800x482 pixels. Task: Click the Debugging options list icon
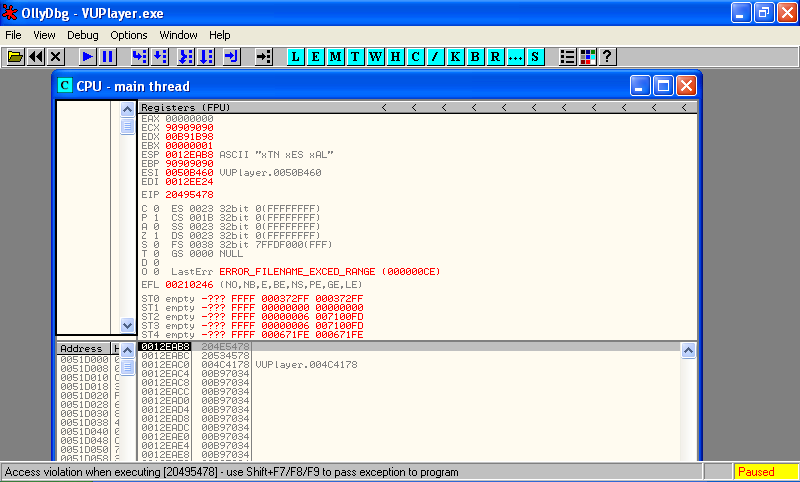point(567,57)
